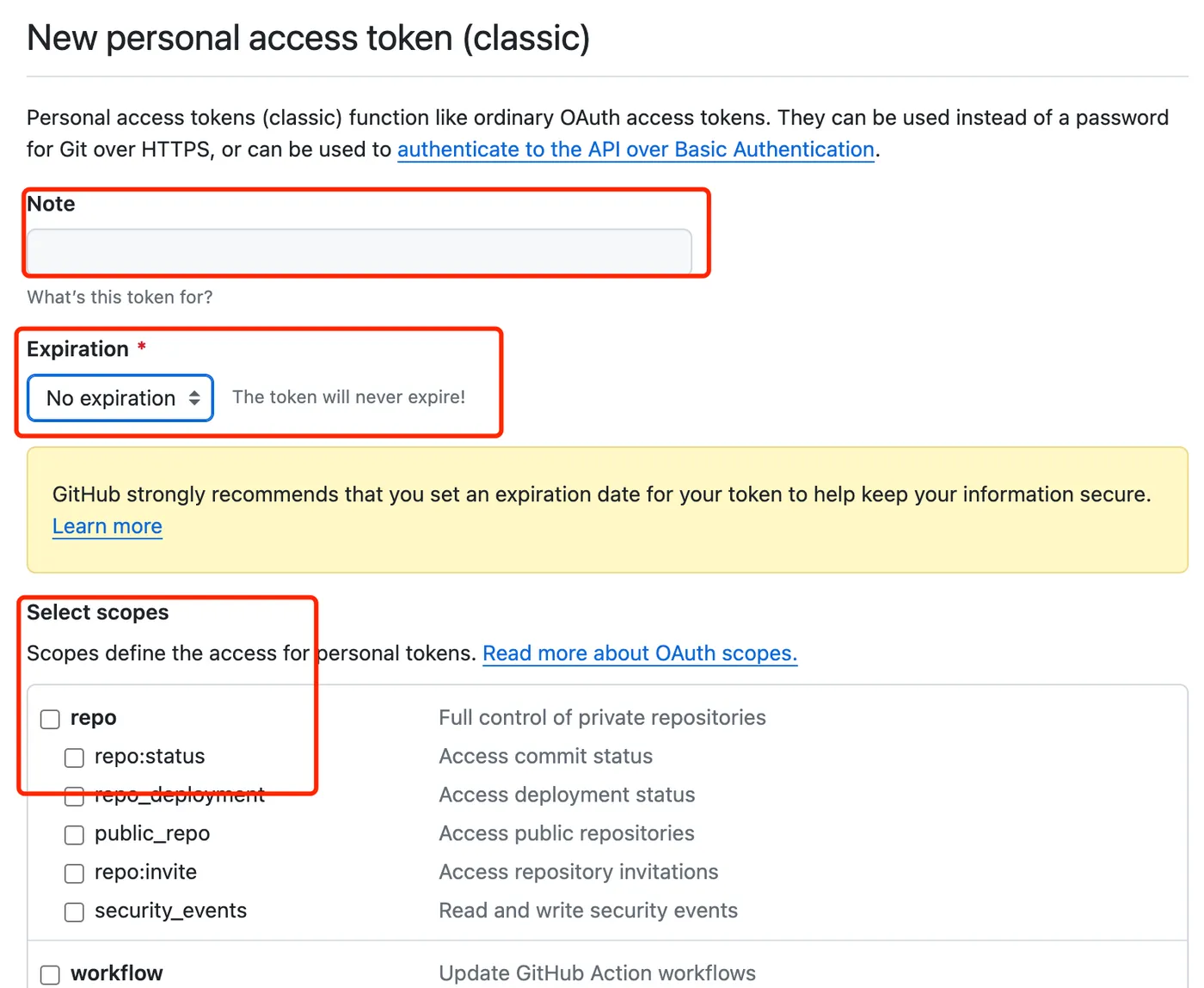Click the Note text input field
This screenshot has height=988, width=1204.
(x=359, y=251)
